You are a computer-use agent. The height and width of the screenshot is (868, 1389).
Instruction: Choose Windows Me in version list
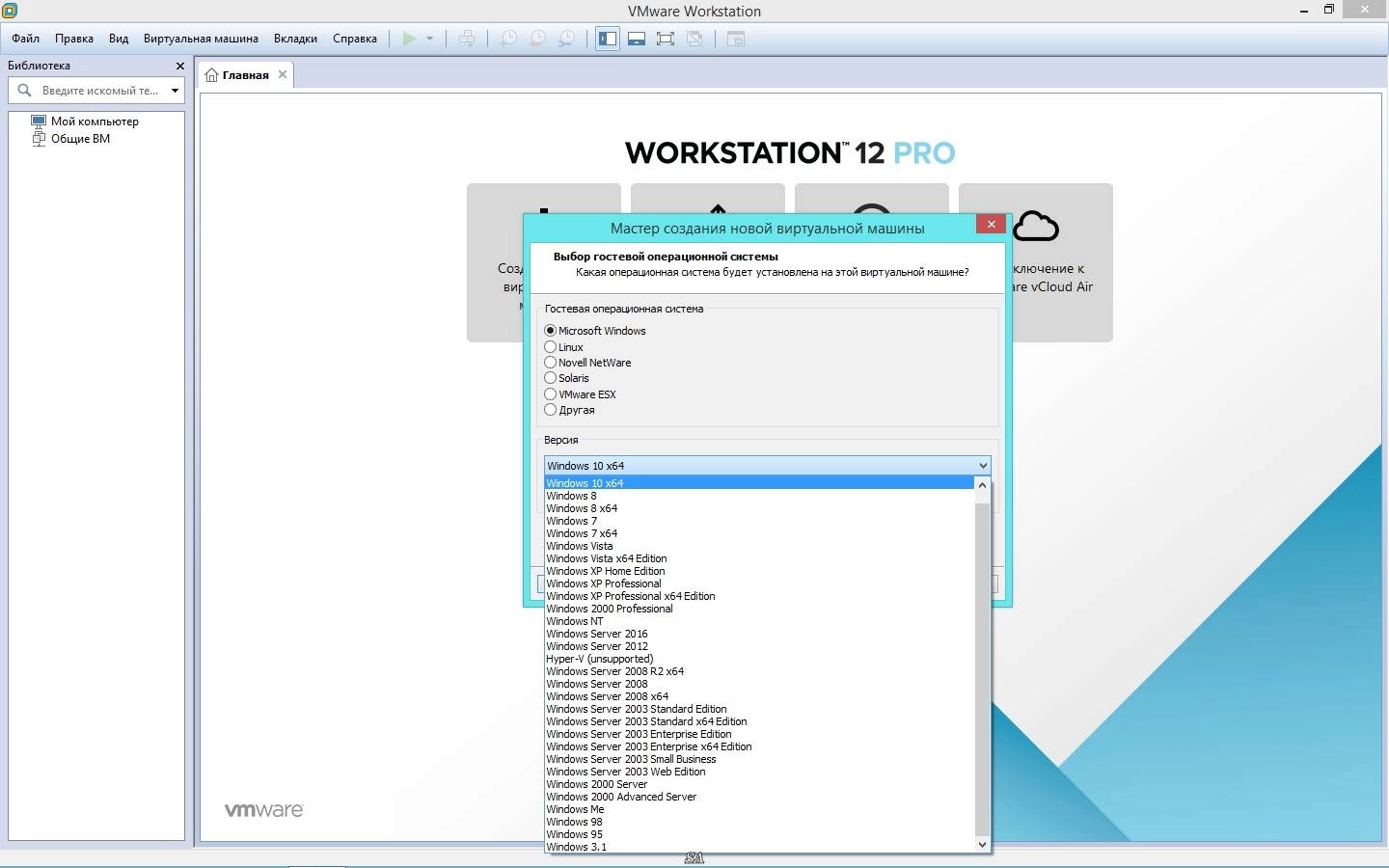pos(760,809)
